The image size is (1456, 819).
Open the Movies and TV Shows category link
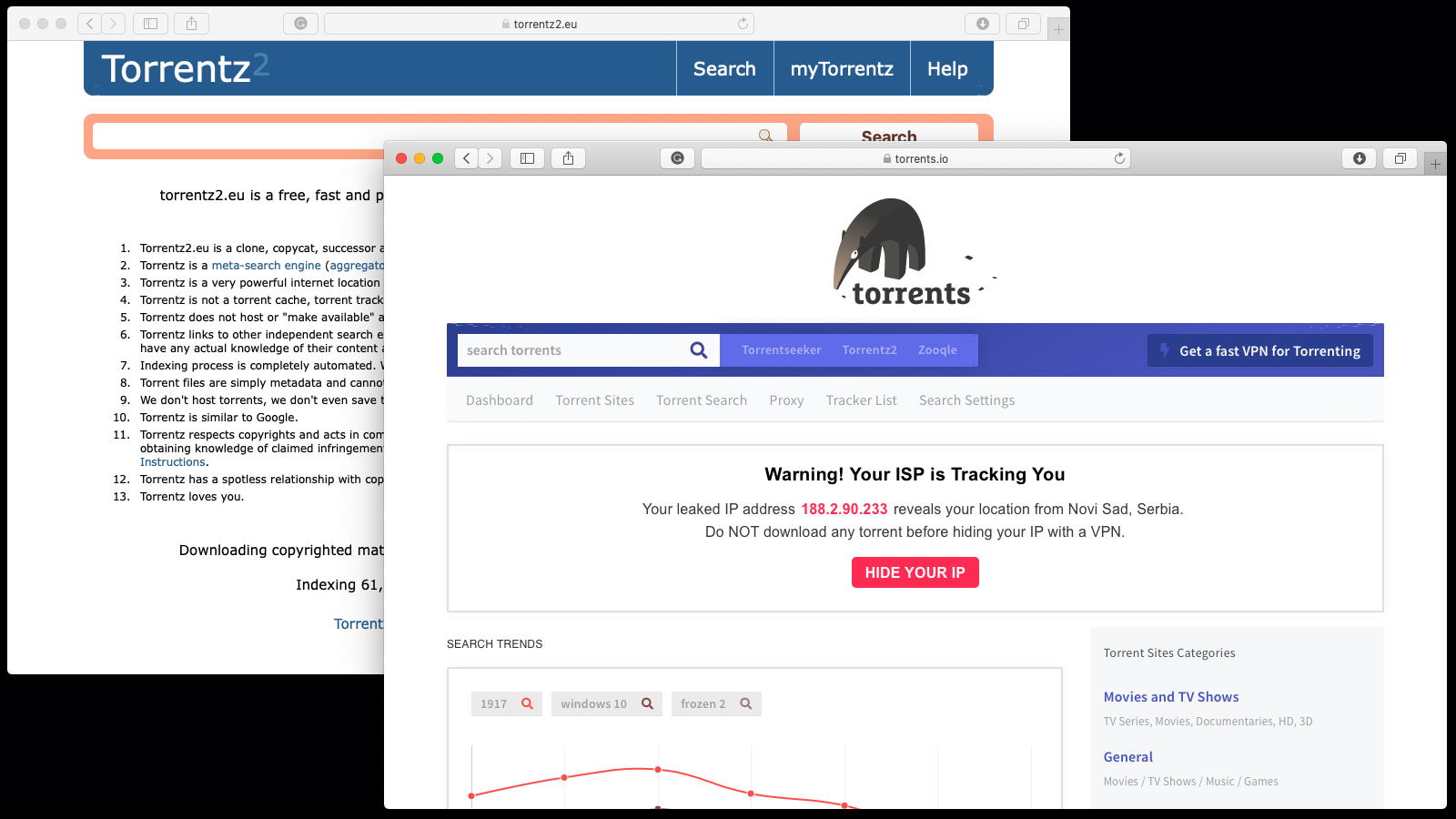[1170, 697]
